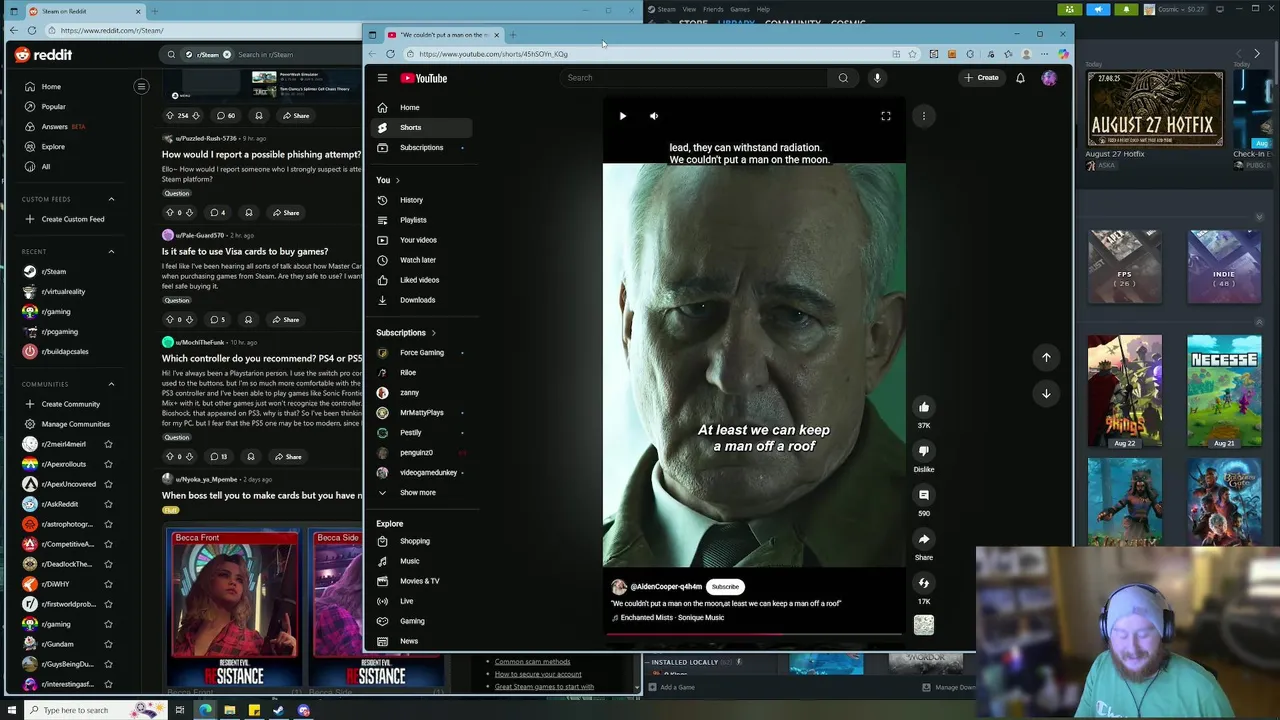1280x720 pixels.
Task: Open the remix icon showing 17K
Action: (924, 583)
